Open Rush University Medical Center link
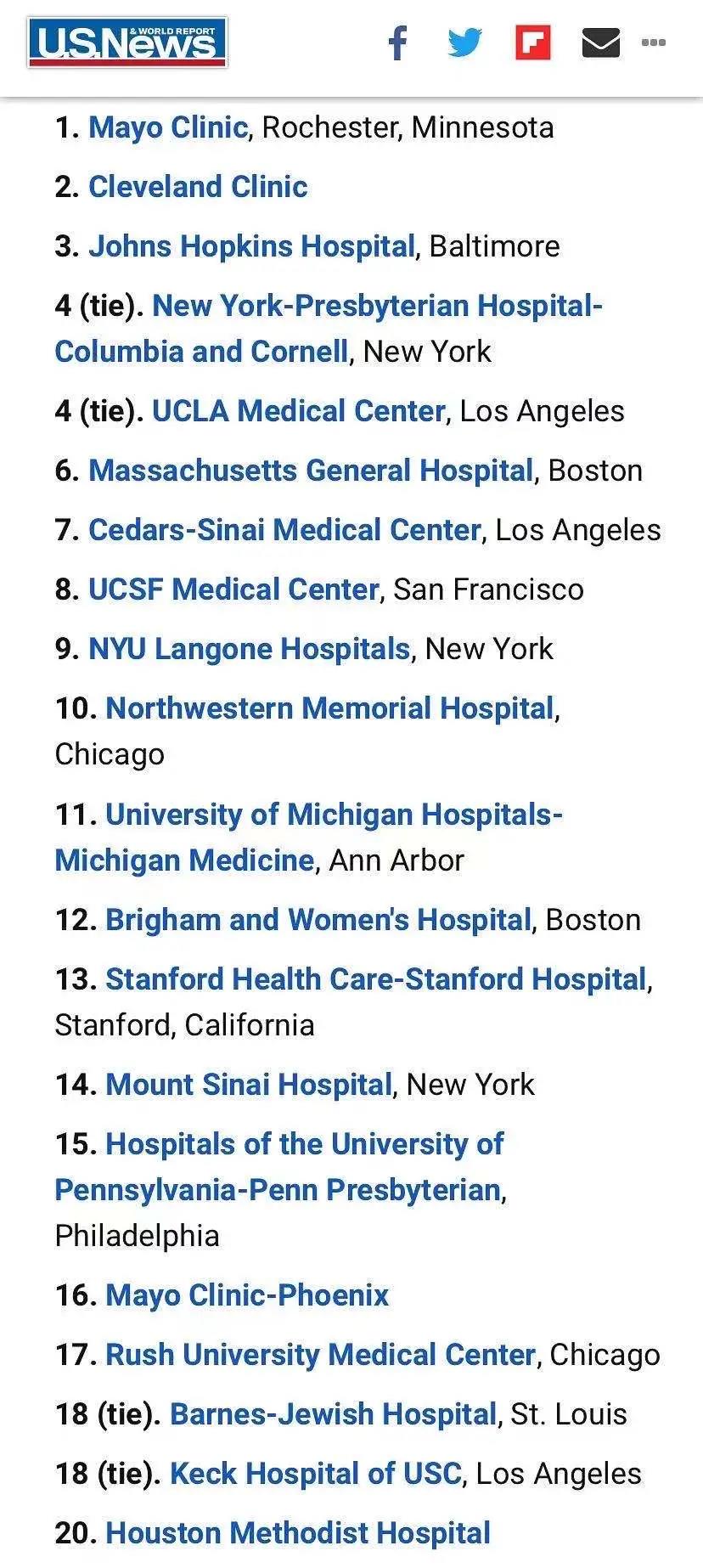Image resolution: width=703 pixels, height=1568 pixels. [x=321, y=1355]
